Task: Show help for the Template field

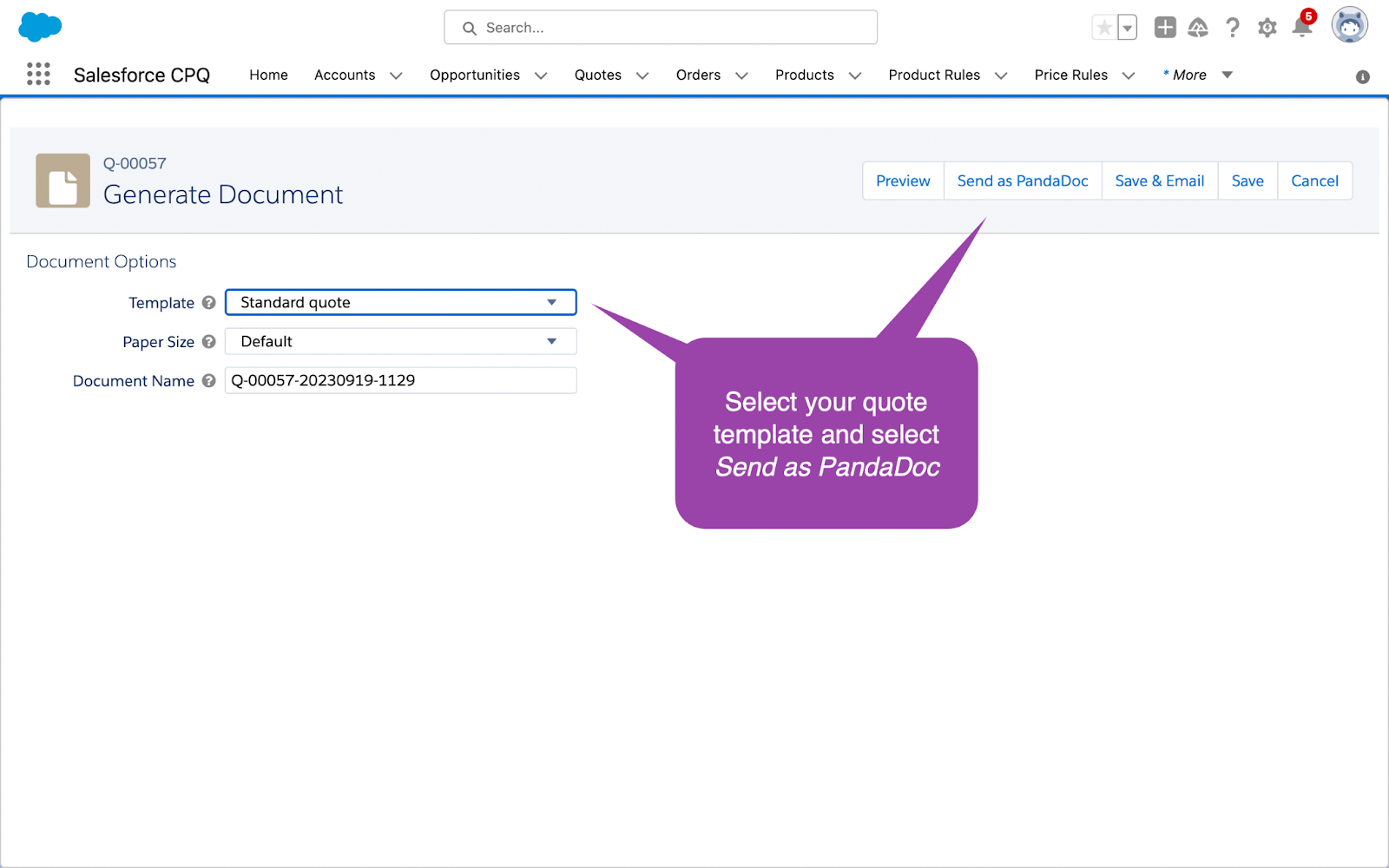Action: [209, 303]
